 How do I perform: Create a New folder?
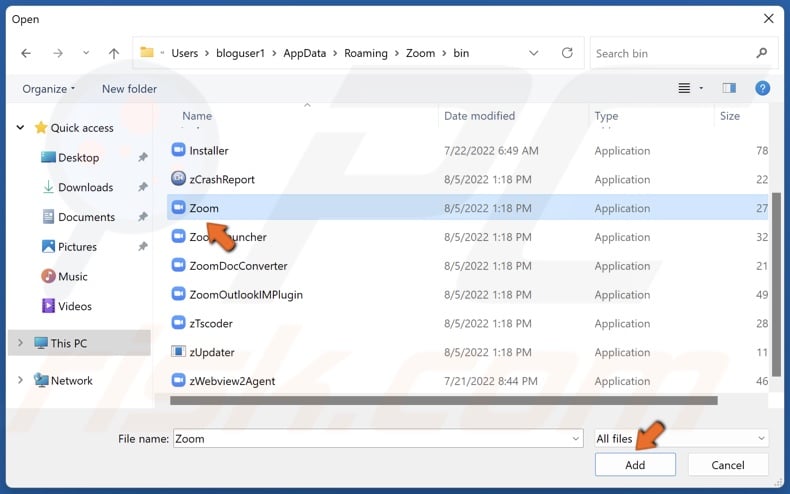(129, 89)
